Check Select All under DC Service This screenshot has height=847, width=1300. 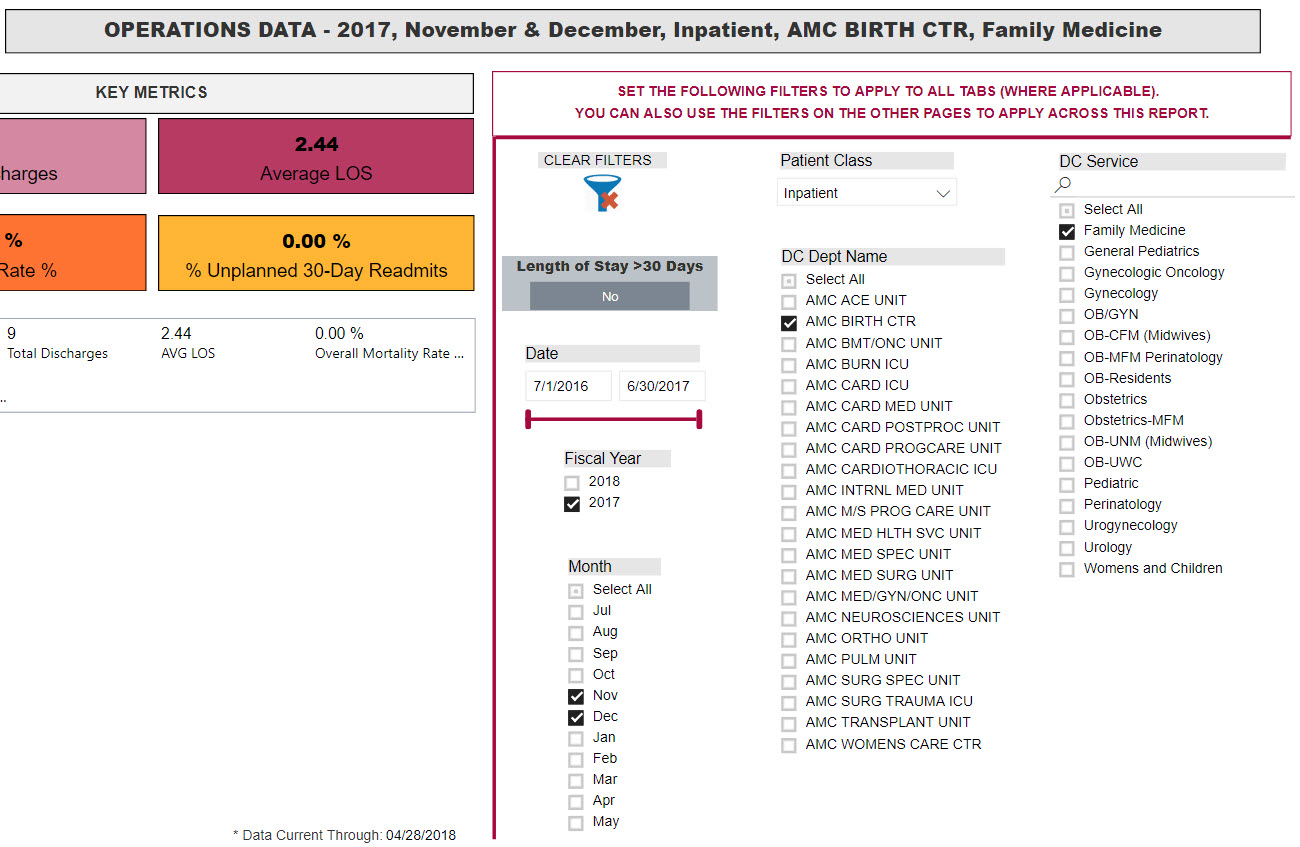point(1067,210)
